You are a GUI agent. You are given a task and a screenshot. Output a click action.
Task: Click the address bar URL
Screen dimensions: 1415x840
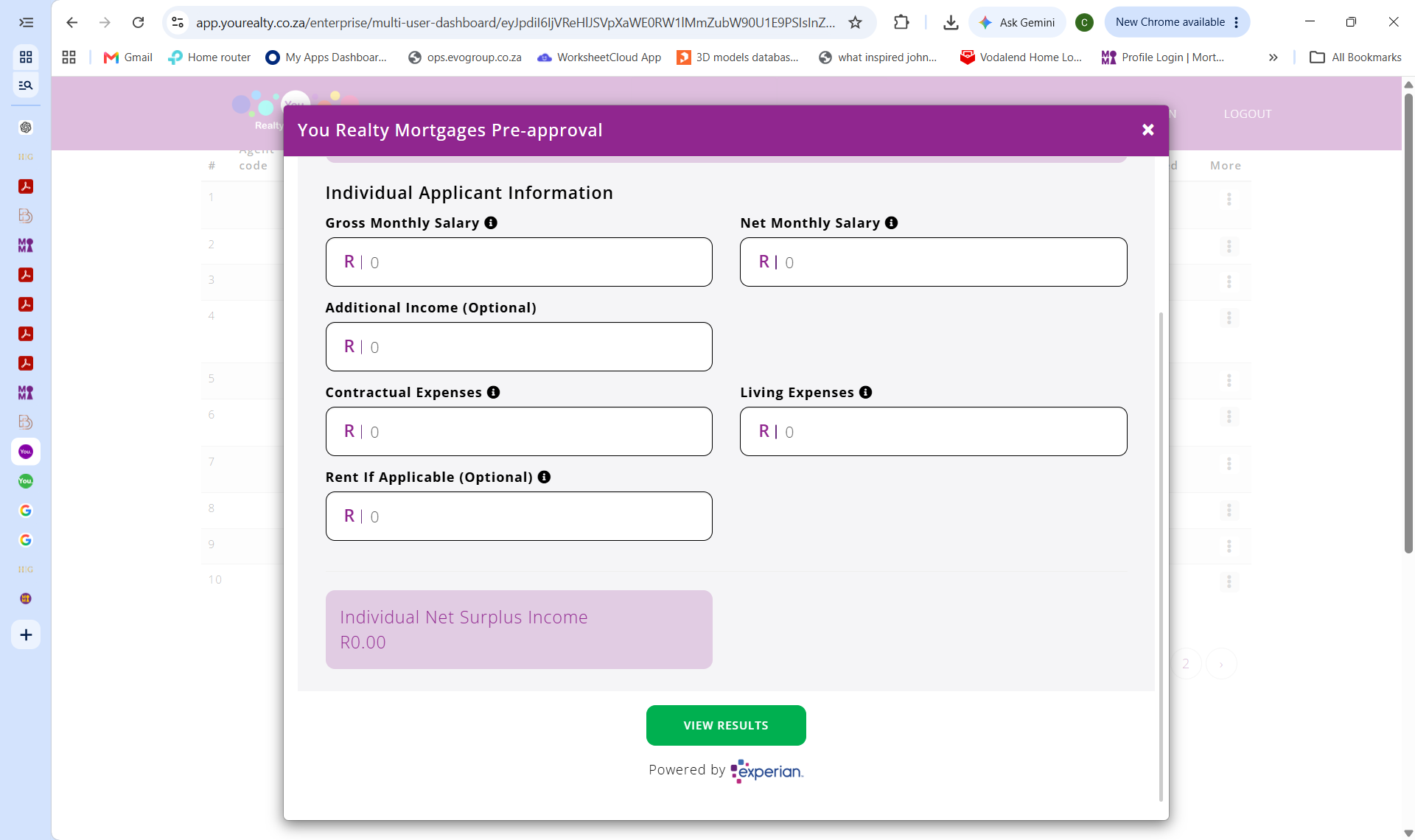pyautogui.click(x=515, y=22)
